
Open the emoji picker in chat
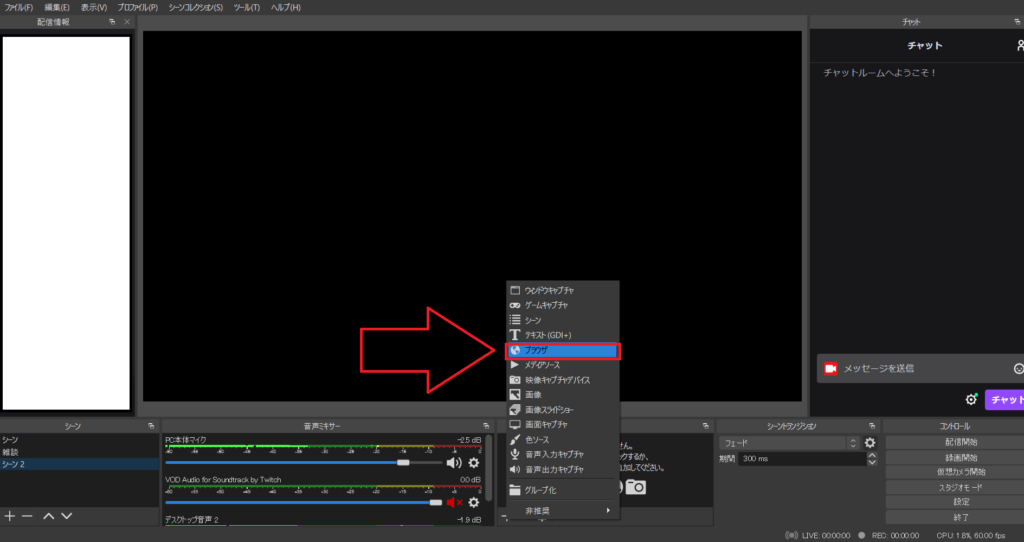pos(1019,369)
